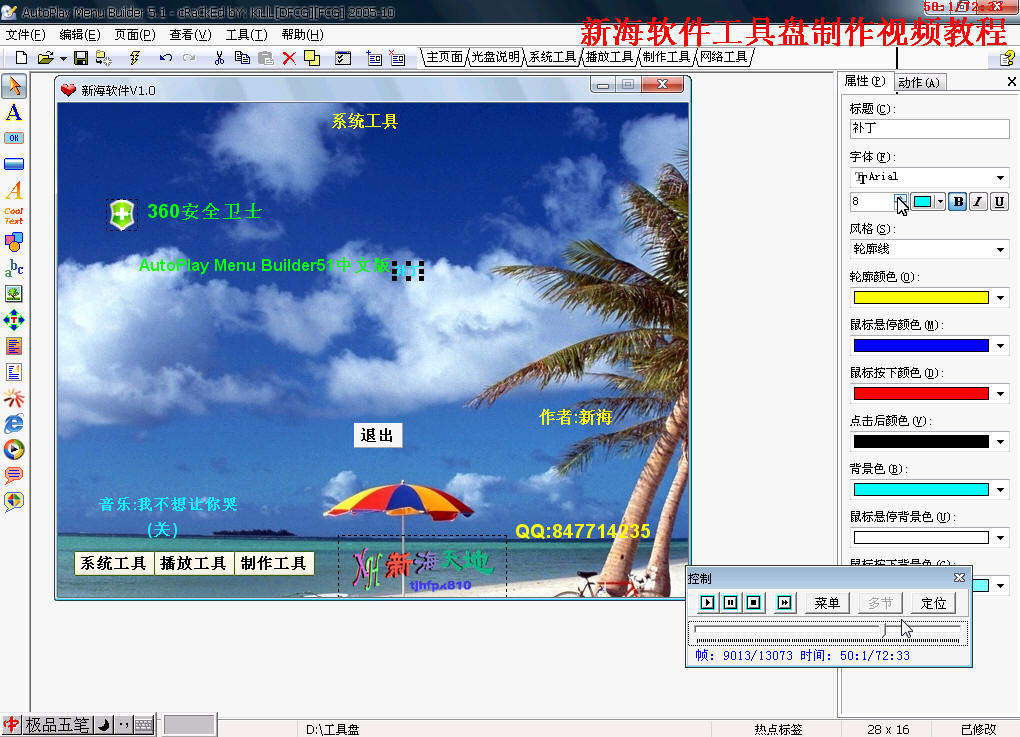Select the Internet Explorer web browser tool
Screen dimensions: 1020x737
coord(14,423)
